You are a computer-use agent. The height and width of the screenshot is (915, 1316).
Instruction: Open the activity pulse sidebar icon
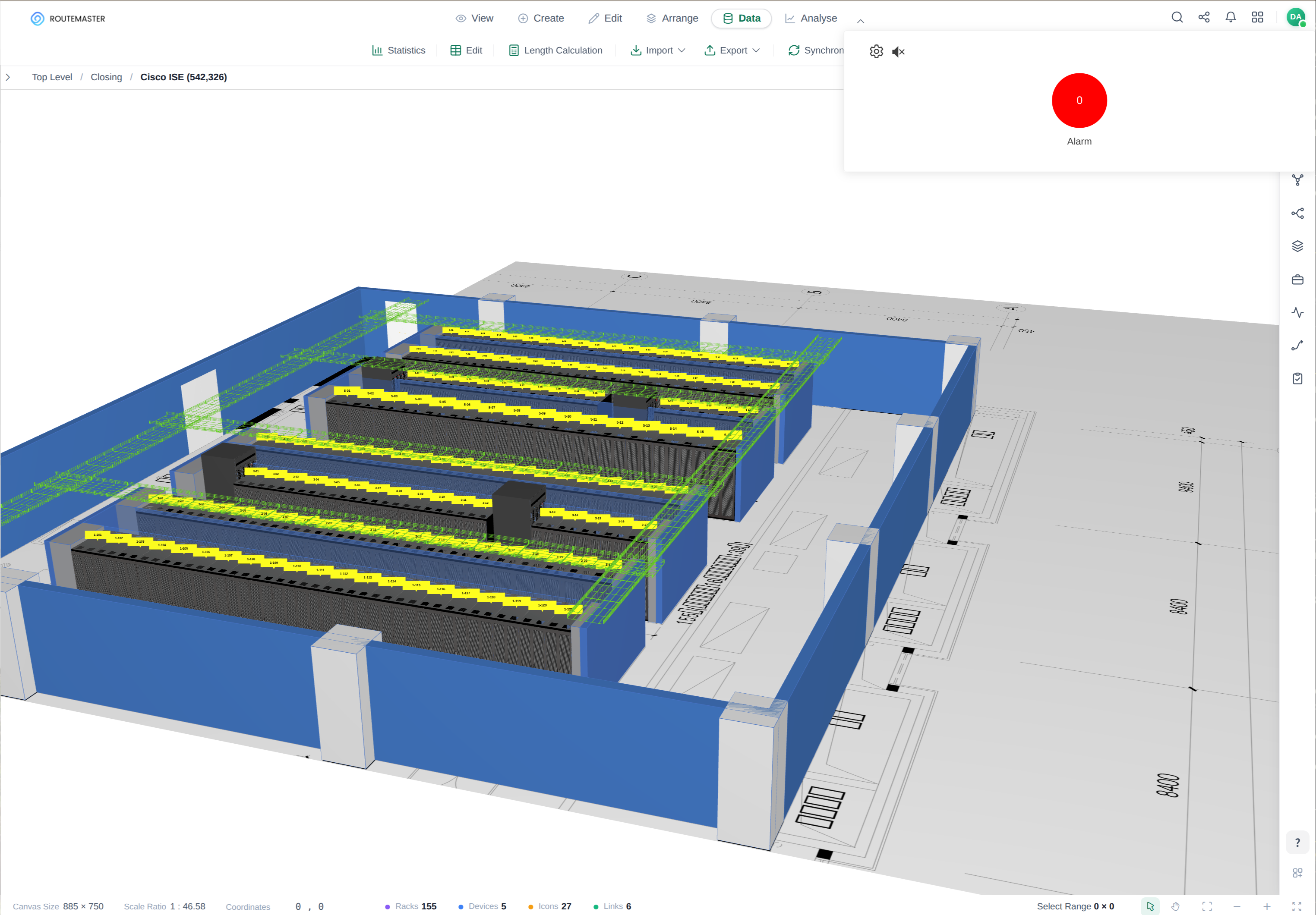pos(1298,312)
